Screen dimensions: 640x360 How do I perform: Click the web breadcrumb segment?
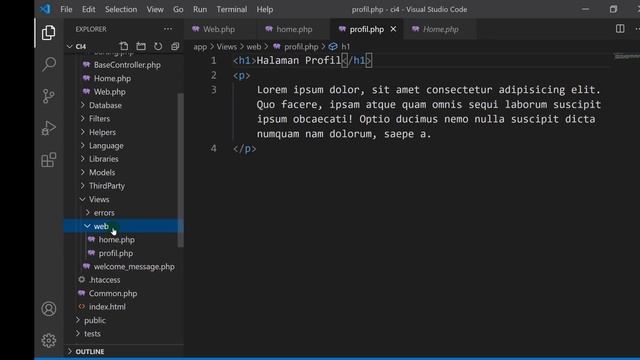[x=253, y=47]
